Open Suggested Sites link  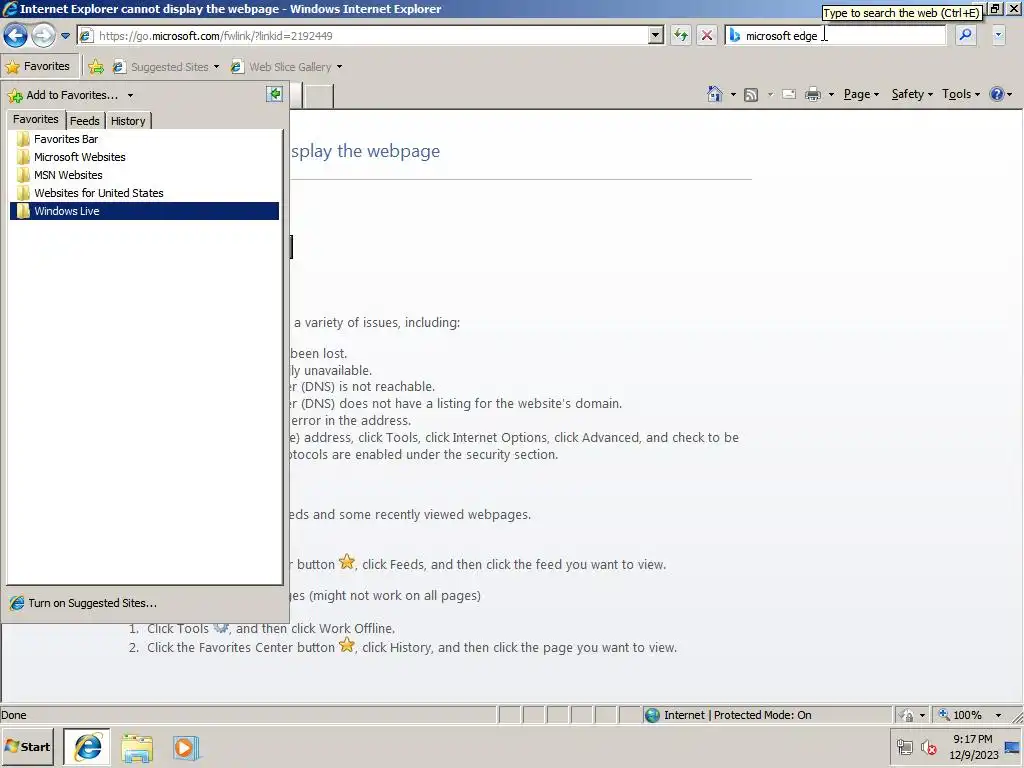point(161,67)
